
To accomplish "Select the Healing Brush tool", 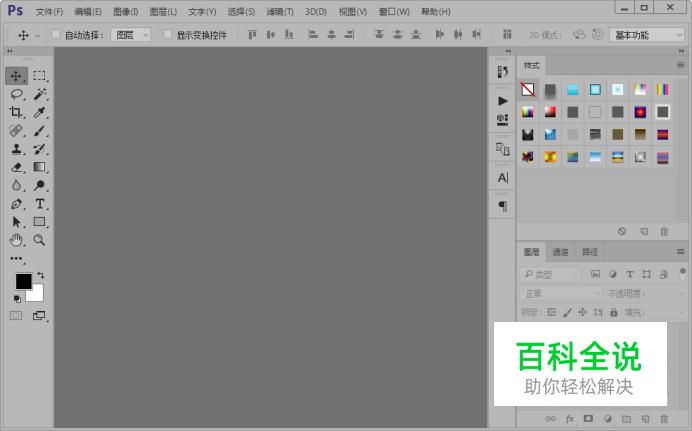I will pyautogui.click(x=16, y=131).
